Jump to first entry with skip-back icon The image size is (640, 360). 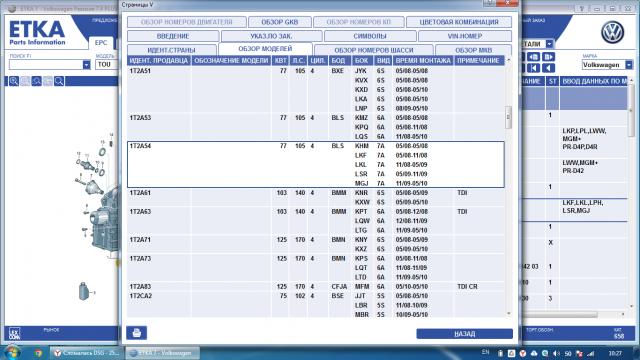533,68
